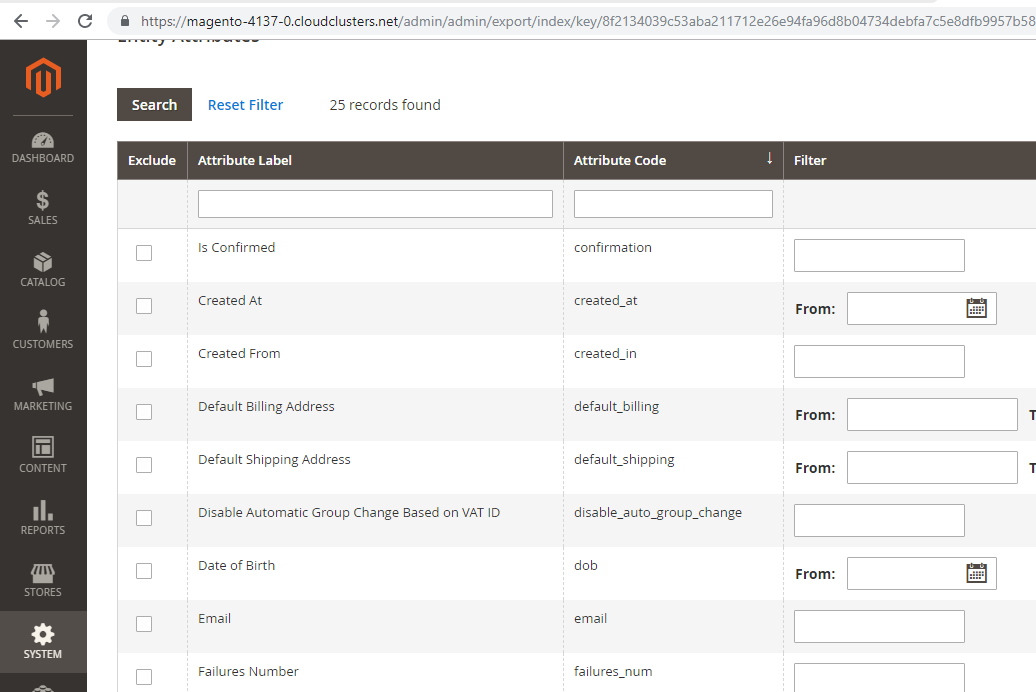Open the Stores sidebar icon

(43, 573)
